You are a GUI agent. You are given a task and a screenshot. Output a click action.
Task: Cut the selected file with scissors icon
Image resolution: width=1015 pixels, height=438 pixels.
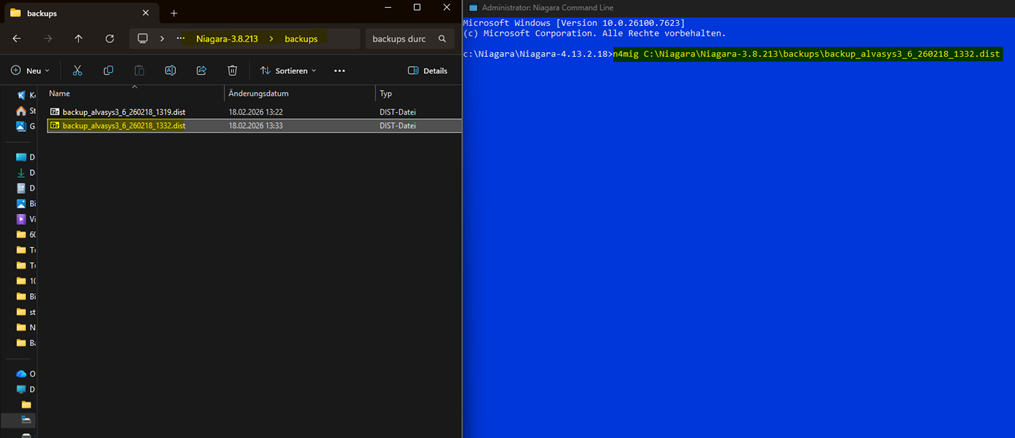[x=77, y=71]
